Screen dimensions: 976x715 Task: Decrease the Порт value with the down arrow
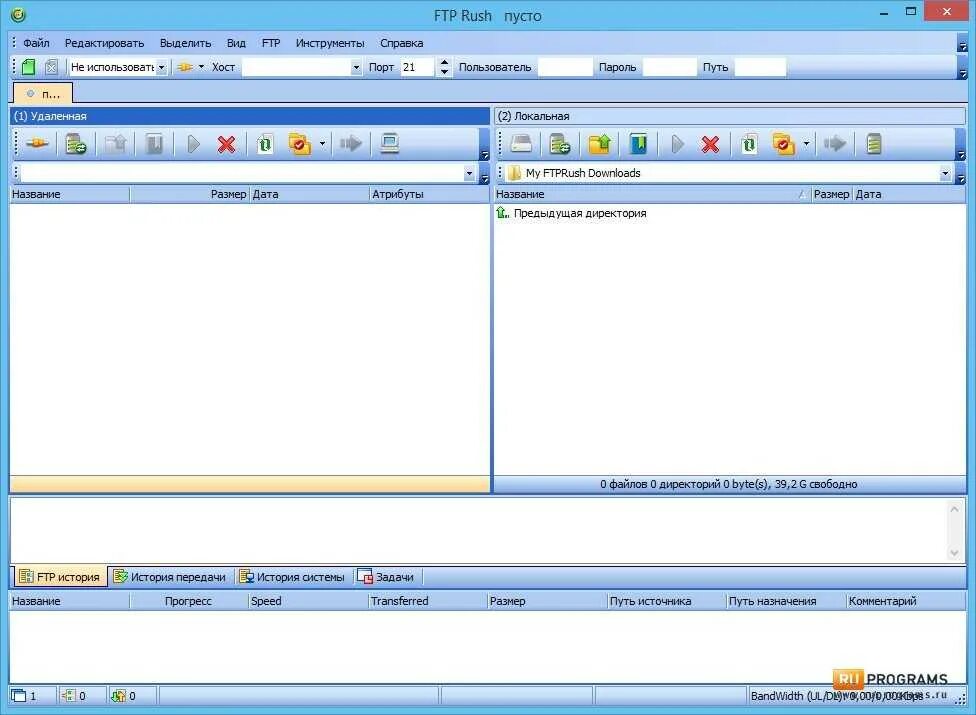pyautogui.click(x=444, y=72)
